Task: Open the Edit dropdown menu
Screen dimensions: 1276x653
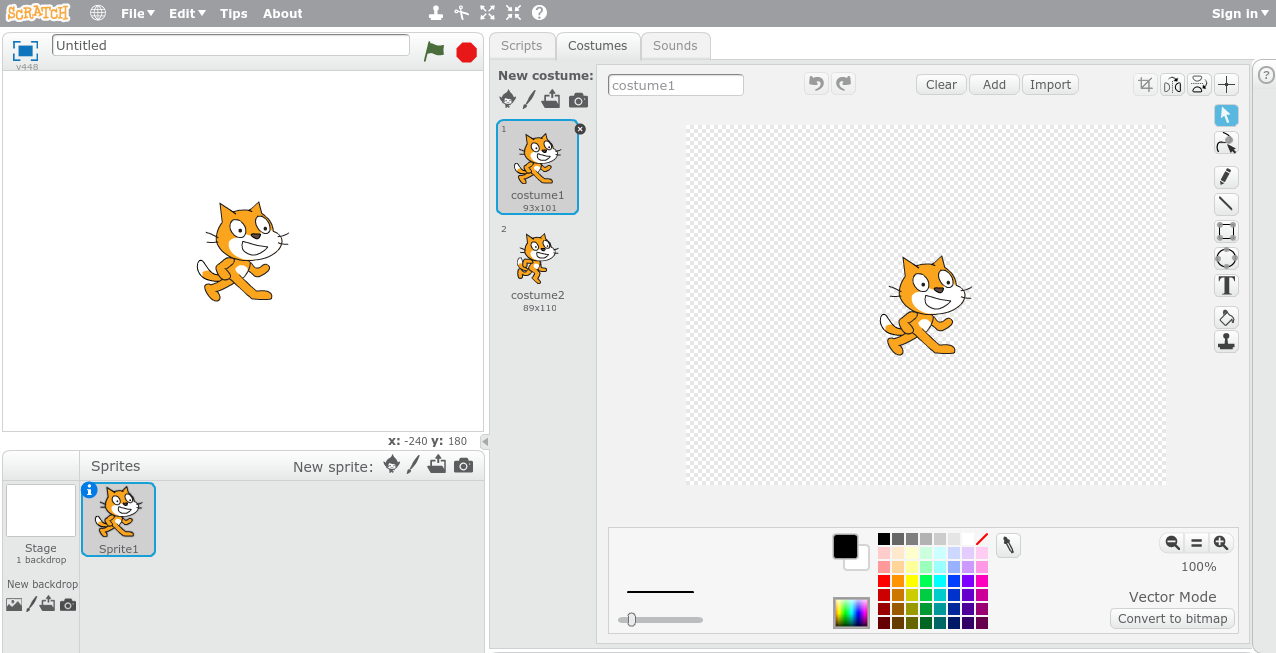Action: point(186,13)
